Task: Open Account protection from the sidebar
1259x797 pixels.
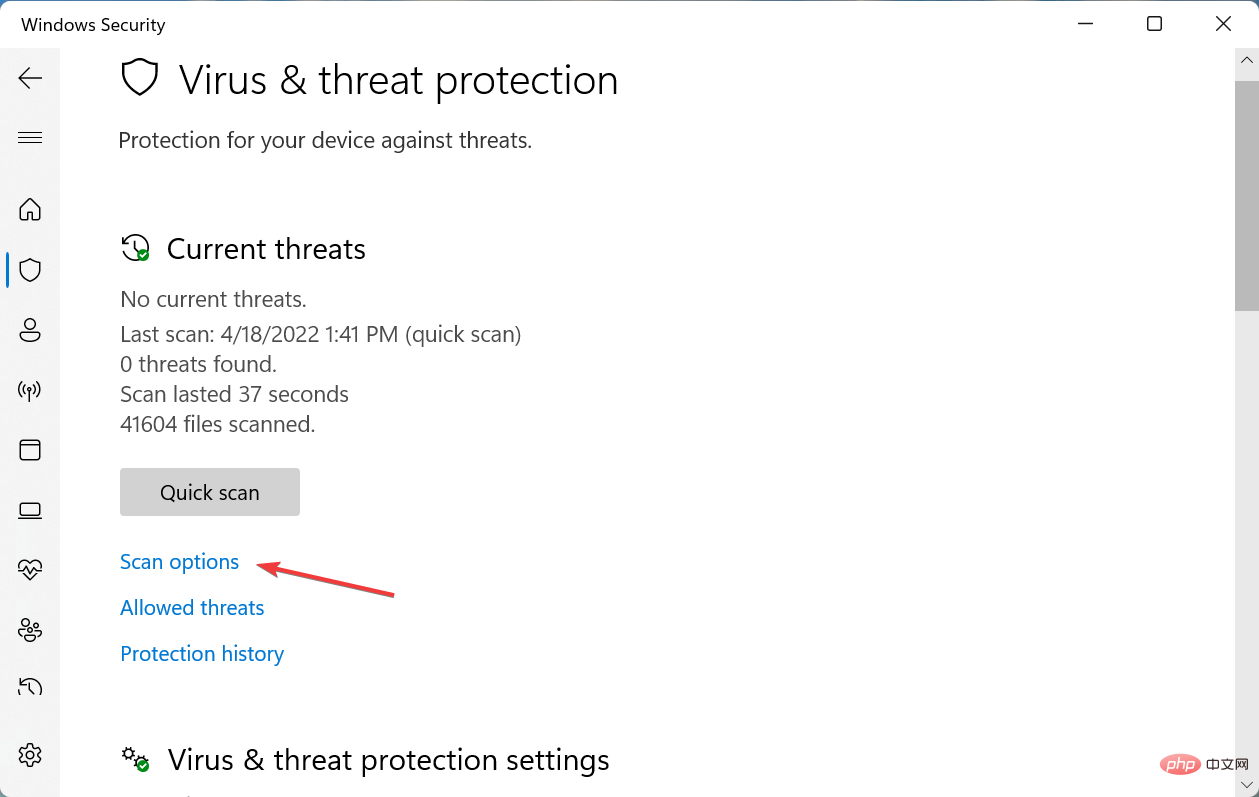Action: [x=30, y=330]
